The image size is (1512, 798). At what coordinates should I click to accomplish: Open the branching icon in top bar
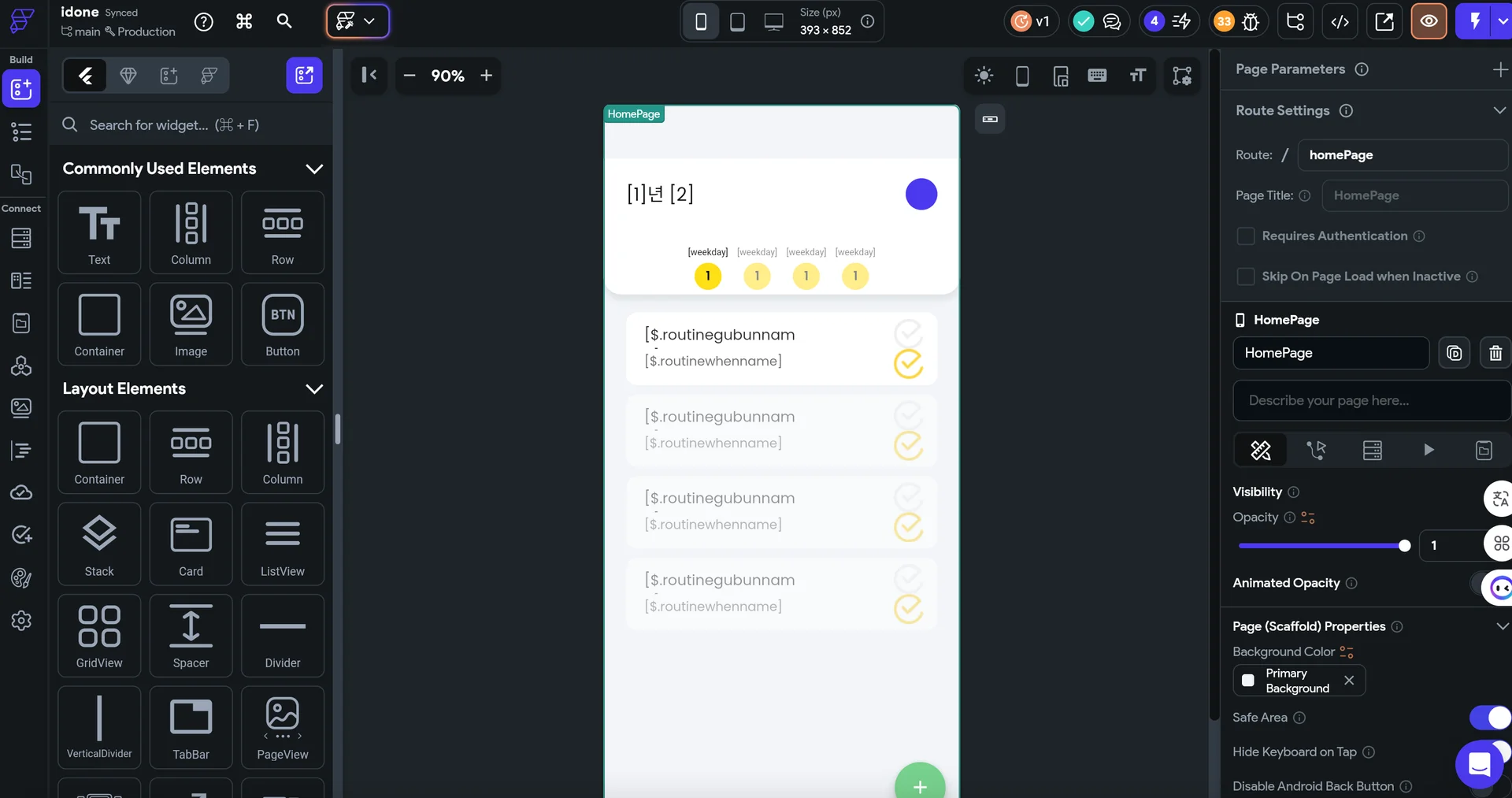click(1295, 21)
